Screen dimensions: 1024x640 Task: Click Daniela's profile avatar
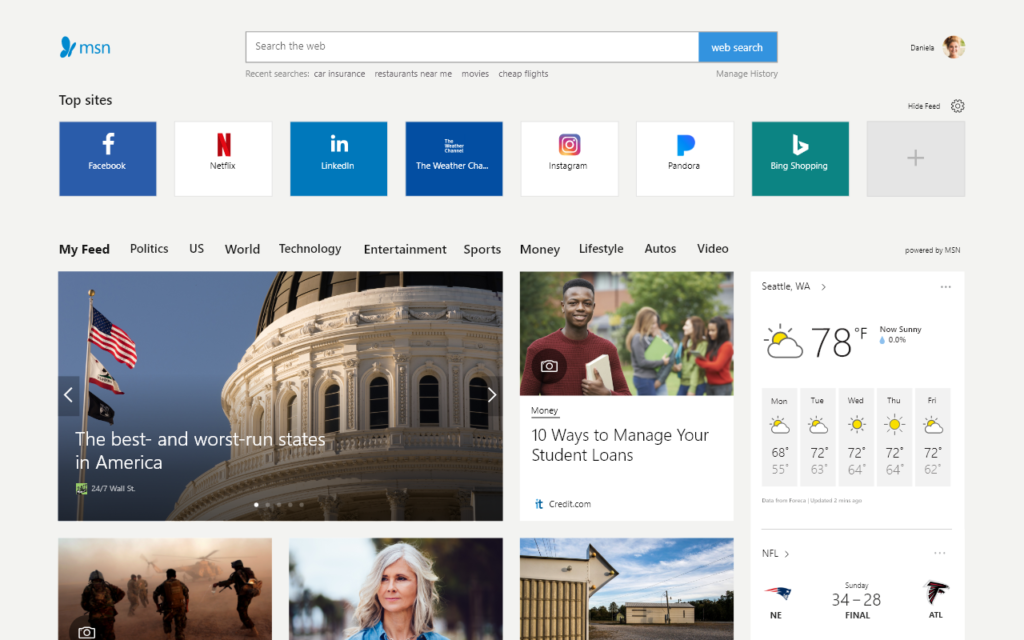[953, 47]
